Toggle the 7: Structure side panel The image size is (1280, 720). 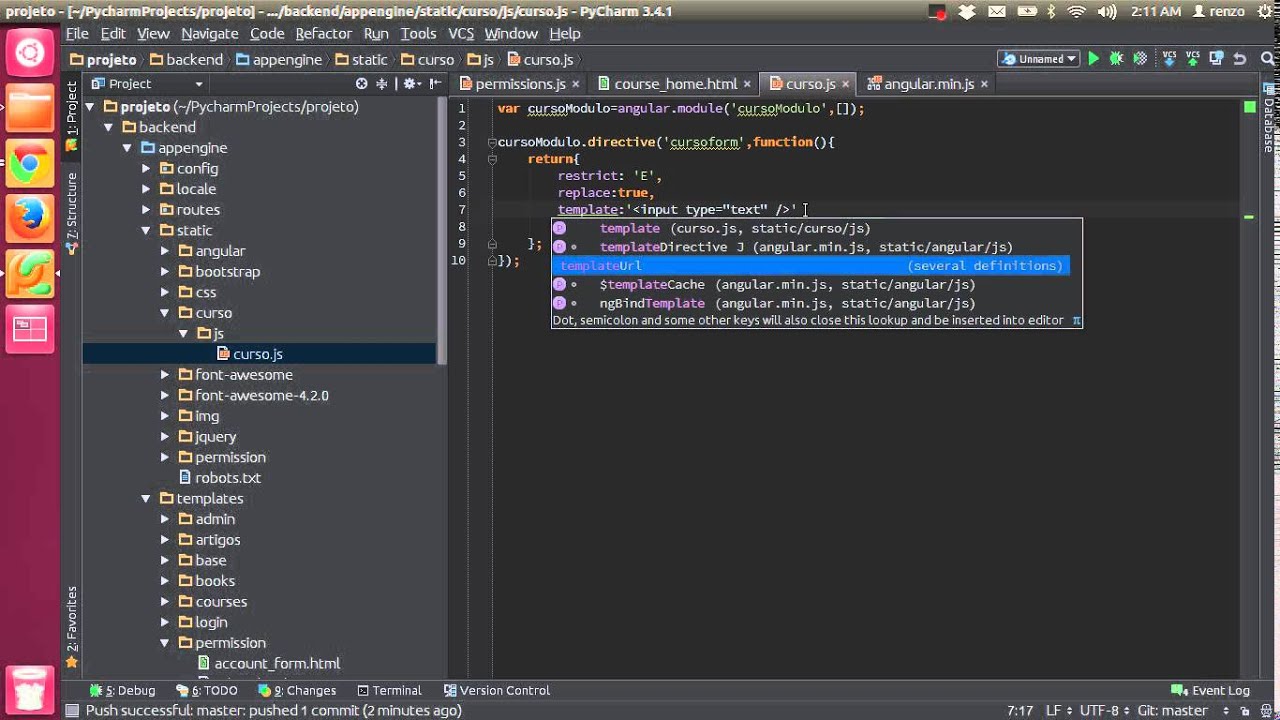pos(71,212)
